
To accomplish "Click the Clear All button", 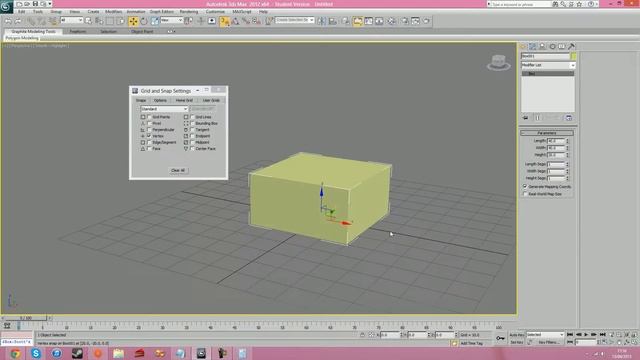I will tap(178, 170).
